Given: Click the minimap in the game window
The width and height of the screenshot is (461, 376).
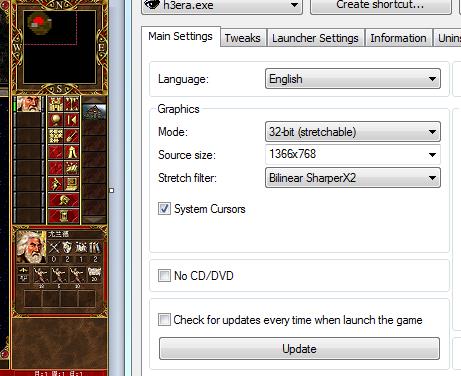Looking at the screenshot, I should [60, 46].
